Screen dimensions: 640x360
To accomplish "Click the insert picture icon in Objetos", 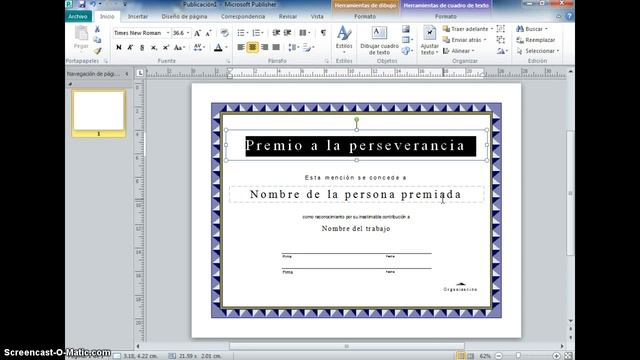I will click(406, 29).
